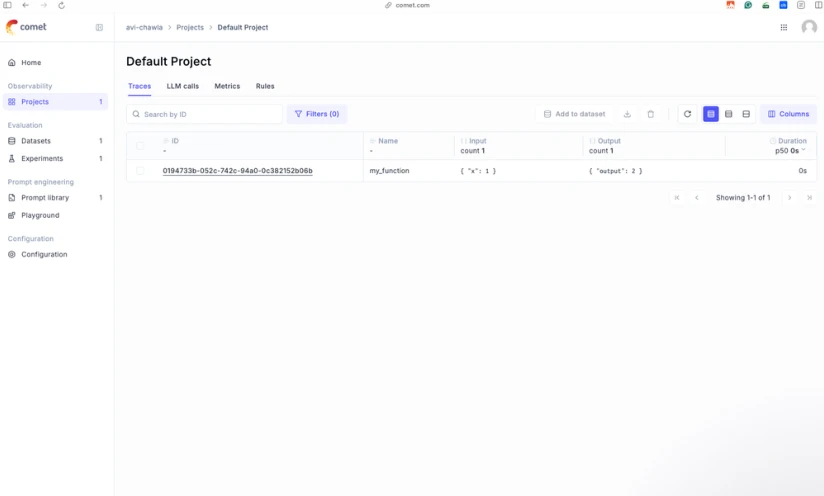Select the medium row height icon
The width and height of the screenshot is (824, 496).
tap(728, 114)
